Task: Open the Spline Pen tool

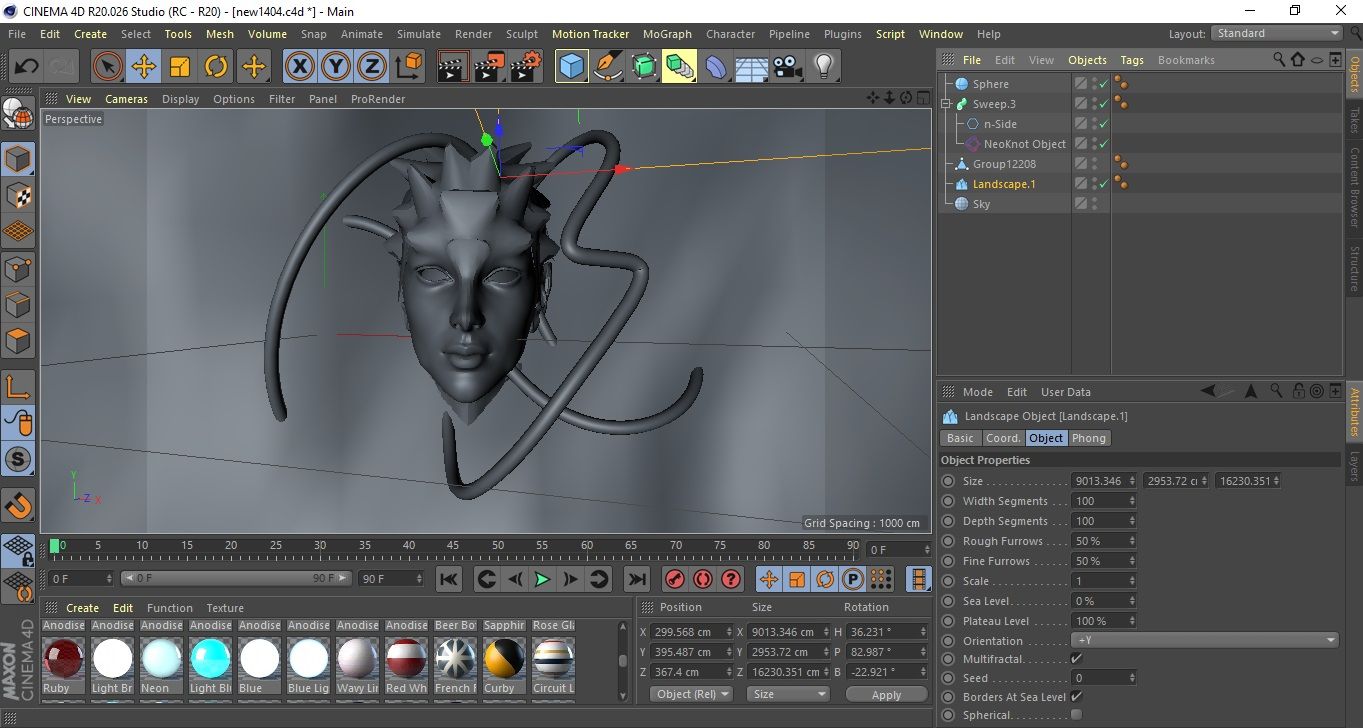Action: tap(607, 67)
